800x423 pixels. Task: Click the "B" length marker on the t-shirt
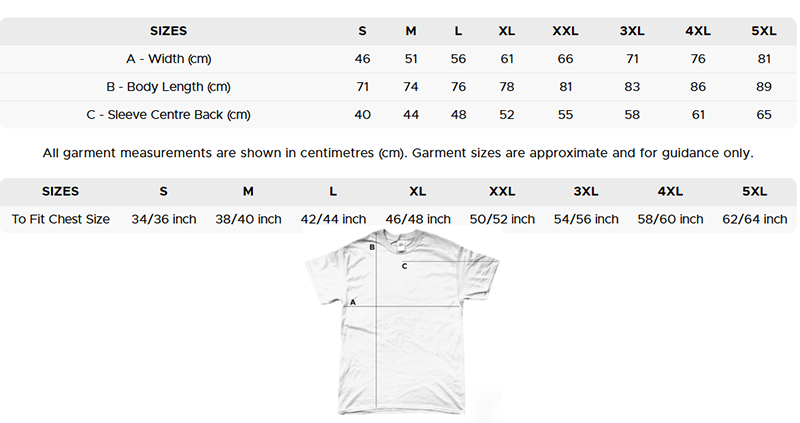click(x=372, y=247)
